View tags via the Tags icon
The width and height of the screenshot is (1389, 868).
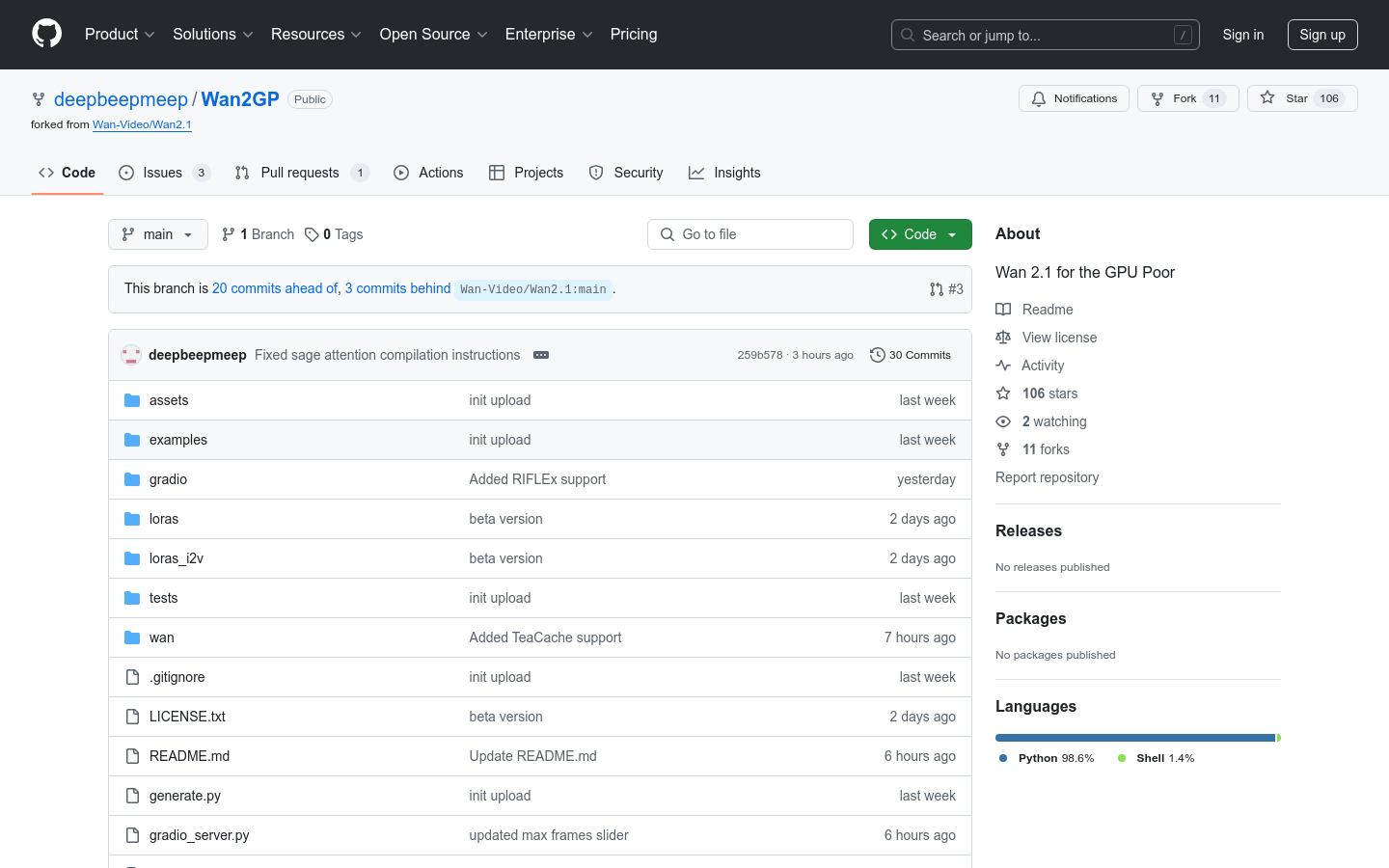(x=313, y=234)
